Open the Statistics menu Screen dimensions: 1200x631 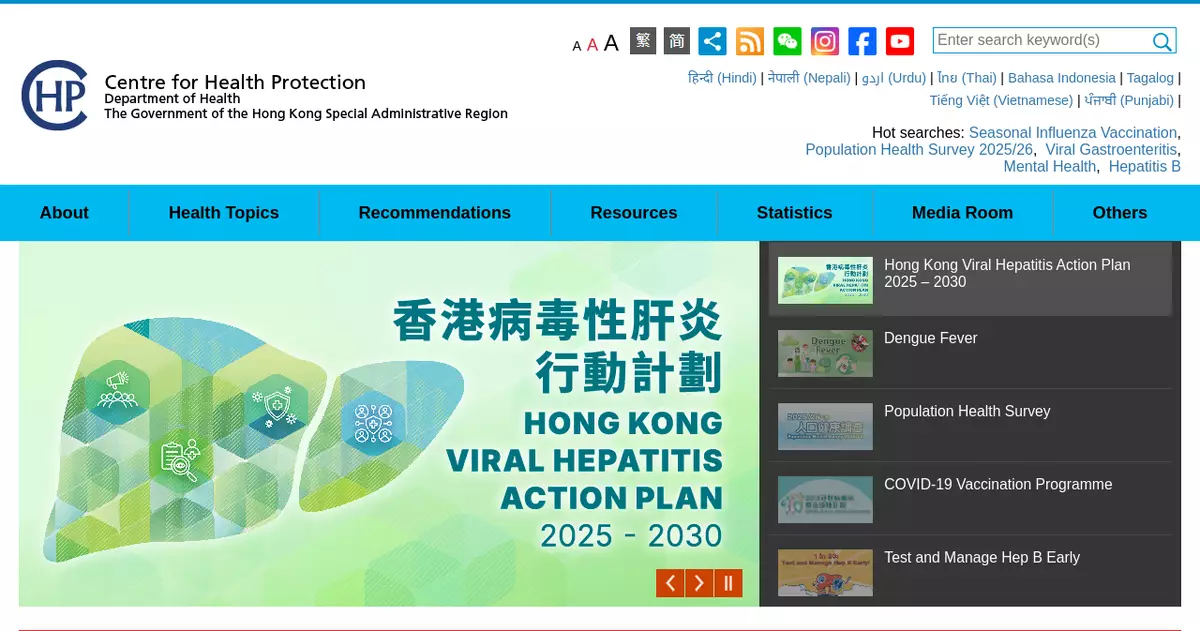(794, 213)
